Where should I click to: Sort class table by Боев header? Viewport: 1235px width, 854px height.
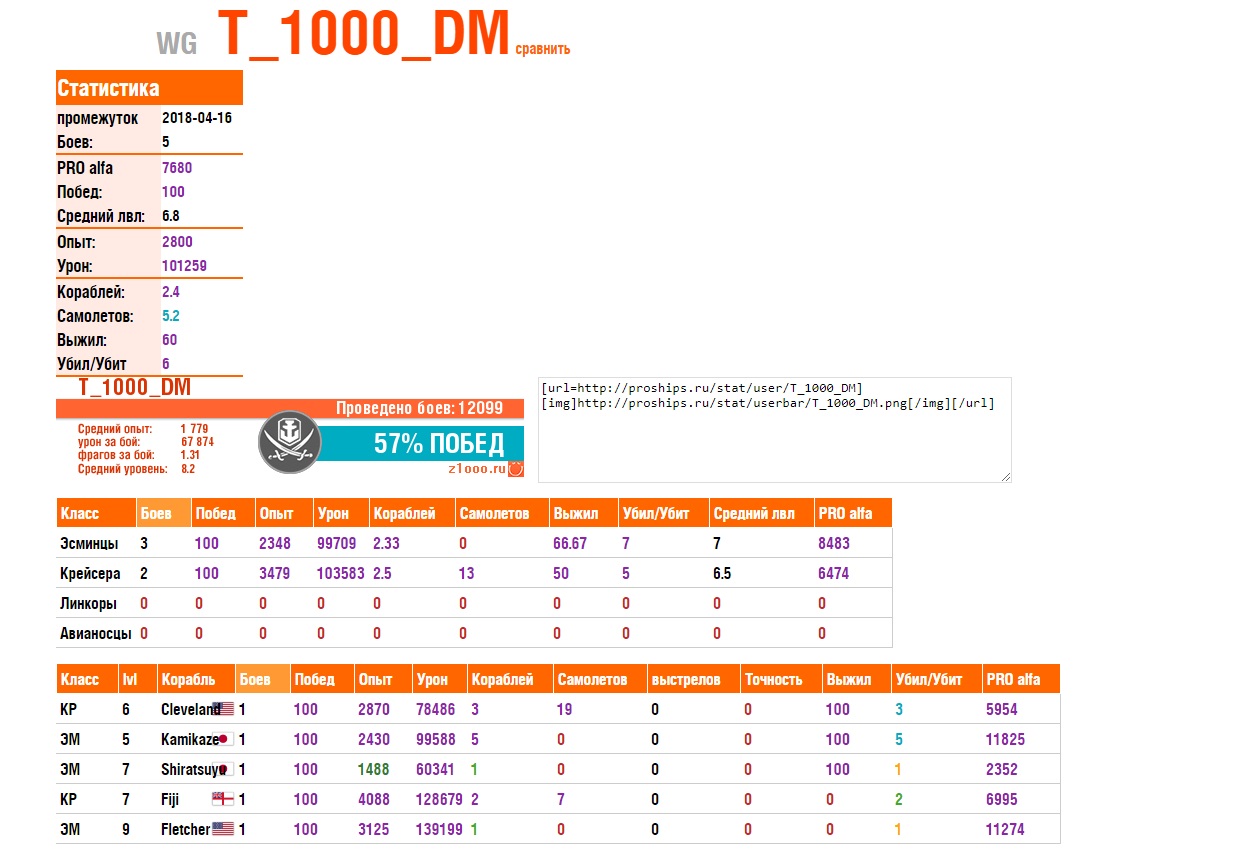point(163,513)
